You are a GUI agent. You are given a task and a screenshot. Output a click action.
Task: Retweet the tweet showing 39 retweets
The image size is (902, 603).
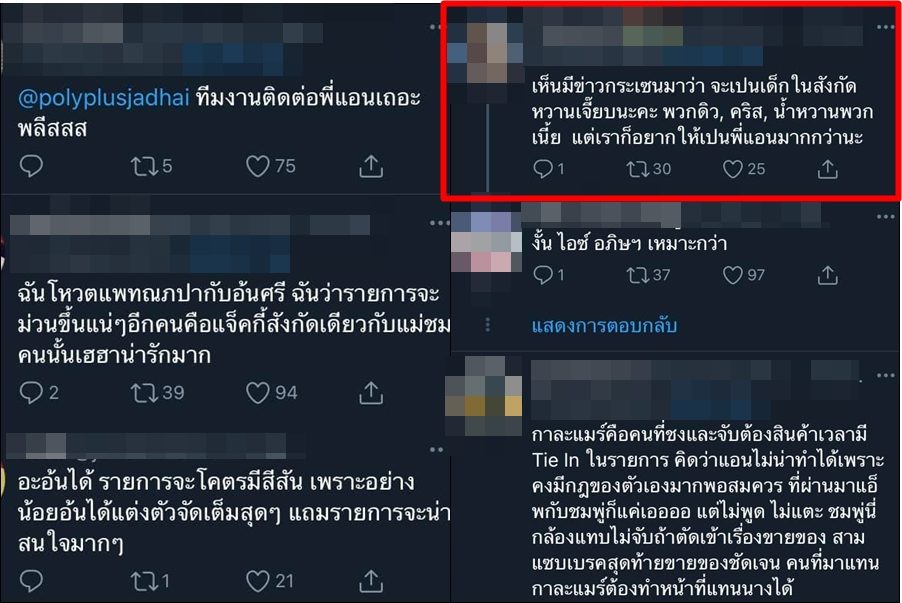tap(143, 392)
